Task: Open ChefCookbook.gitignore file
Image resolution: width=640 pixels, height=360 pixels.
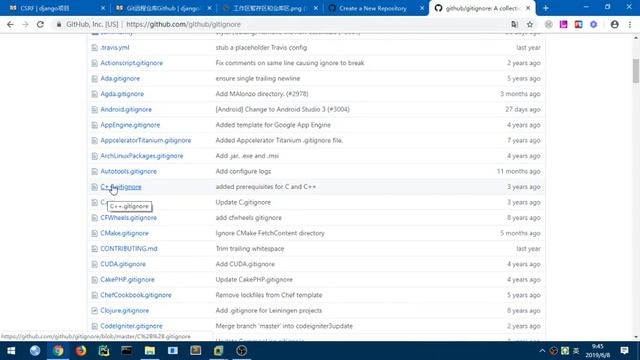Action: coord(136,295)
